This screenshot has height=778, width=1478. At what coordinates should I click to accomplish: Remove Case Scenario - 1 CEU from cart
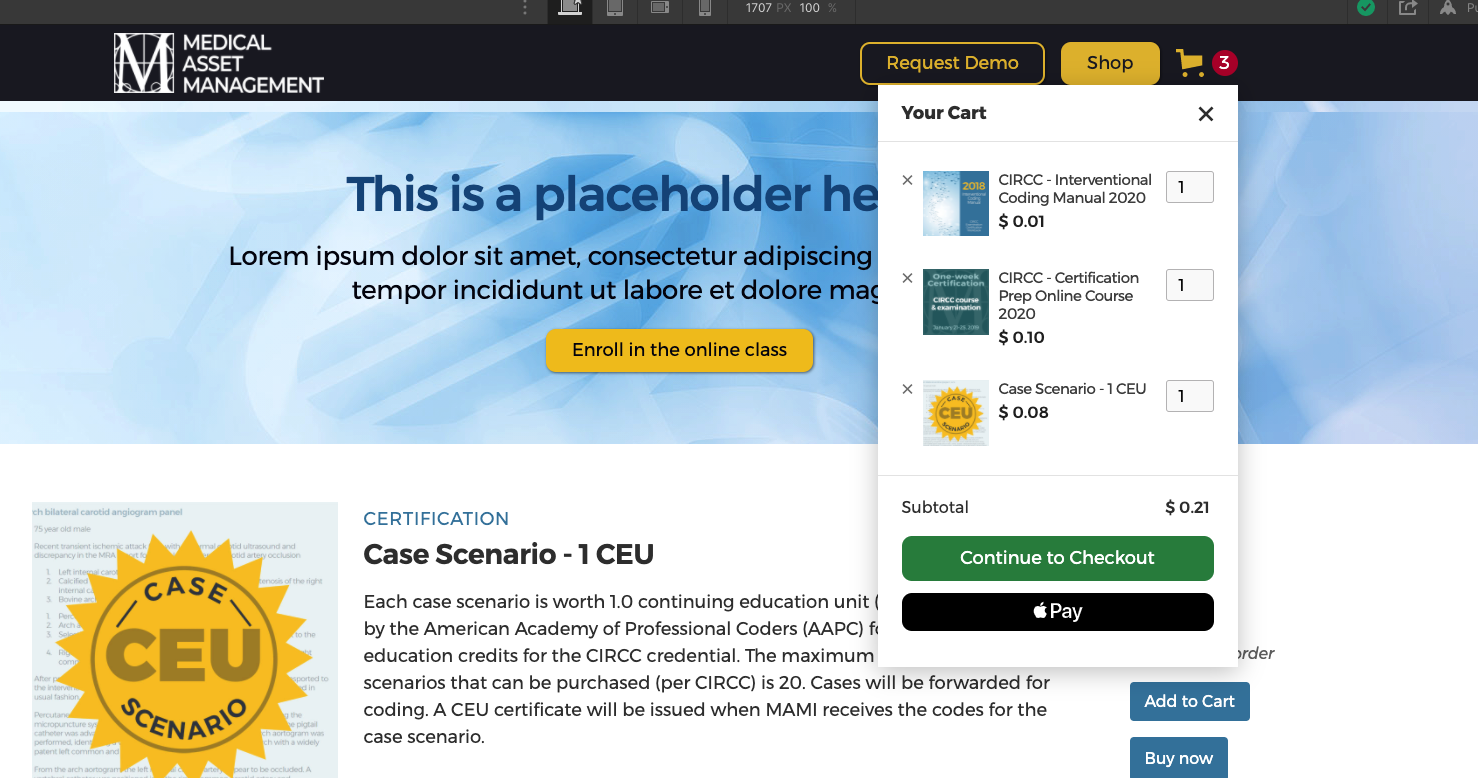click(x=907, y=389)
